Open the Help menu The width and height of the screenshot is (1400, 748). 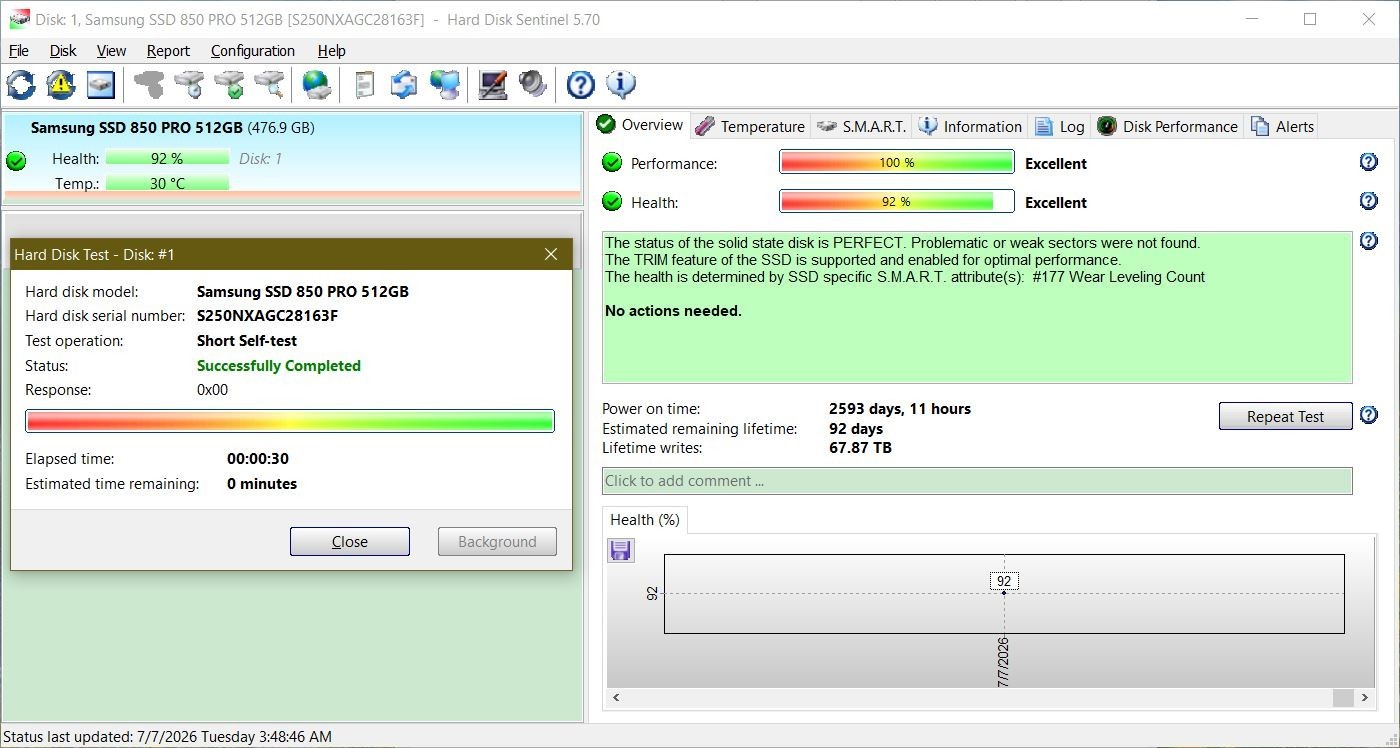(x=331, y=51)
